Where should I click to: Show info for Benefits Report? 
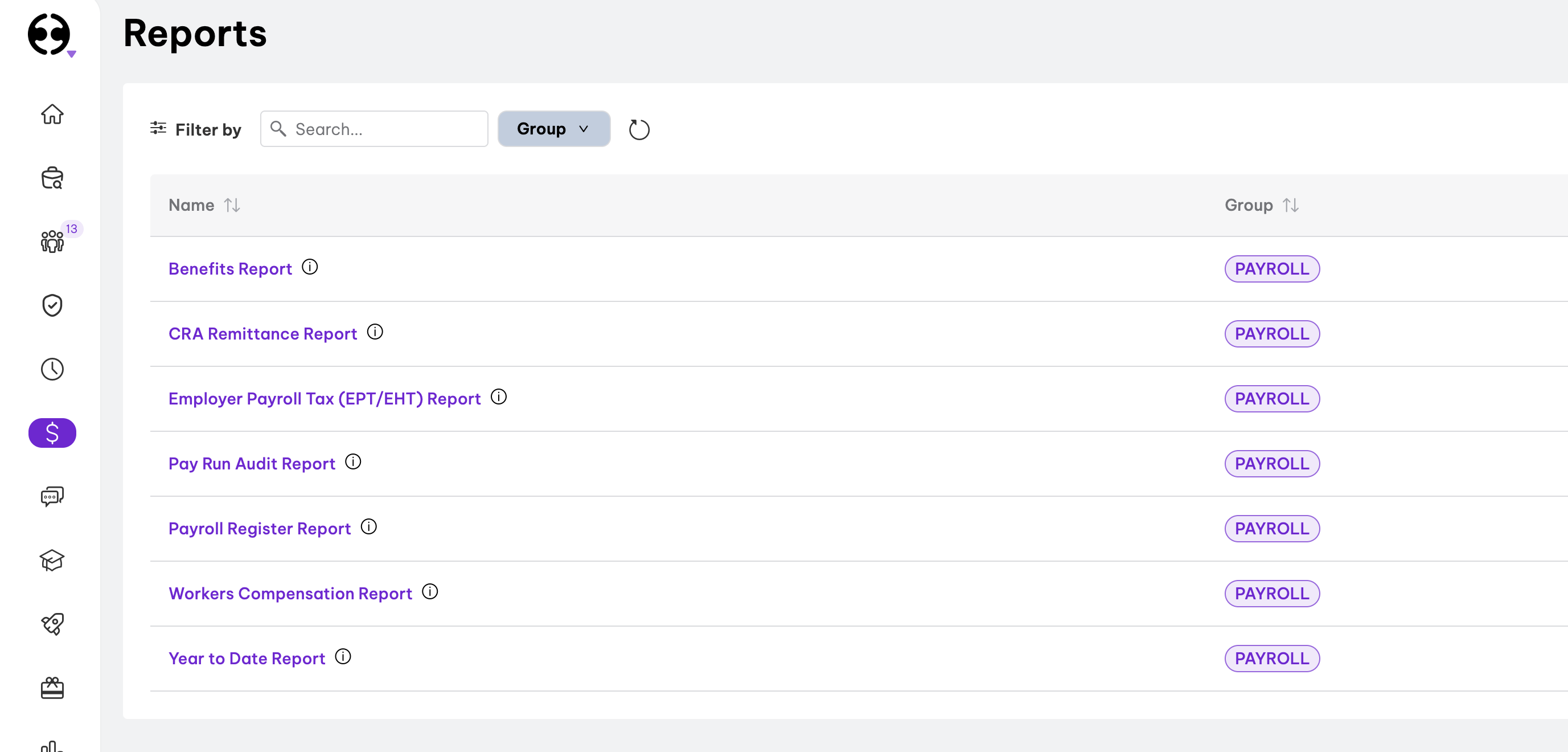pyautogui.click(x=310, y=267)
